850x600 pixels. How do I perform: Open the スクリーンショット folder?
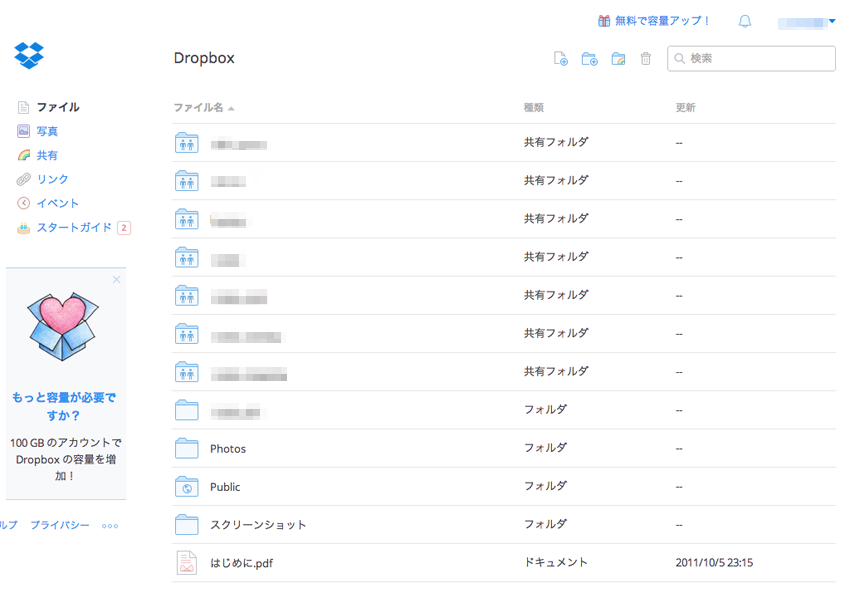pyautogui.click(x=258, y=525)
